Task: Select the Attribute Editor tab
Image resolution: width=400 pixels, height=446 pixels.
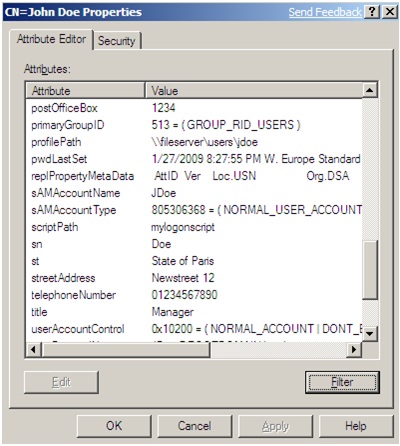Action: (x=51, y=39)
